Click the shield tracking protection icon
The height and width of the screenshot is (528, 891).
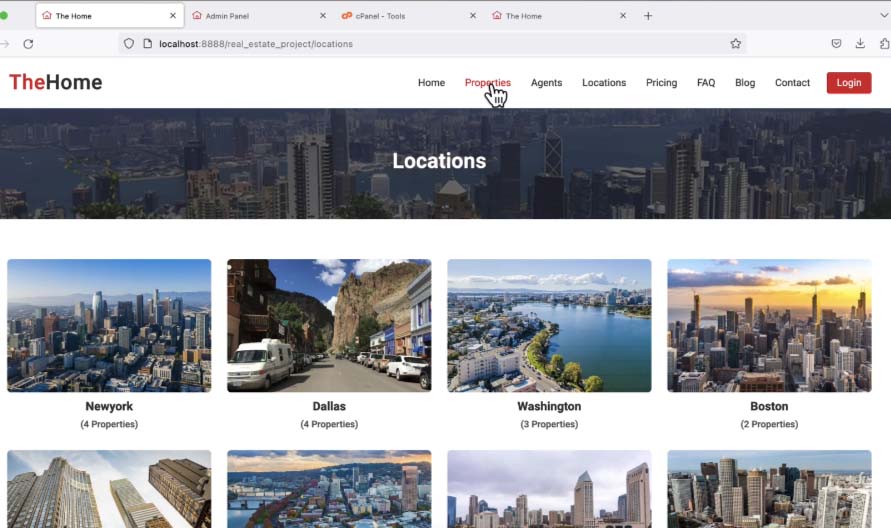click(129, 44)
